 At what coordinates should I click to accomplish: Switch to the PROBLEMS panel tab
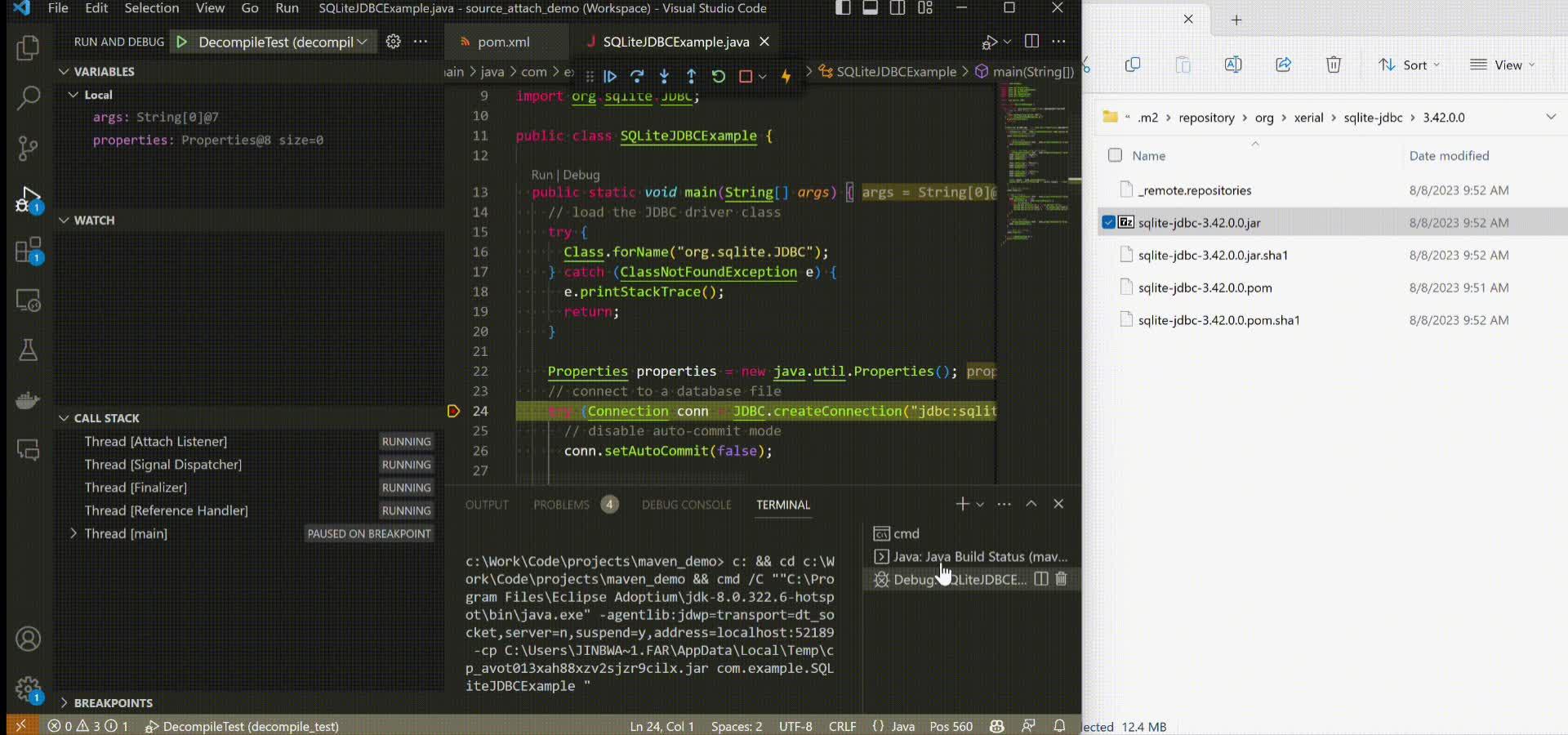coord(561,505)
